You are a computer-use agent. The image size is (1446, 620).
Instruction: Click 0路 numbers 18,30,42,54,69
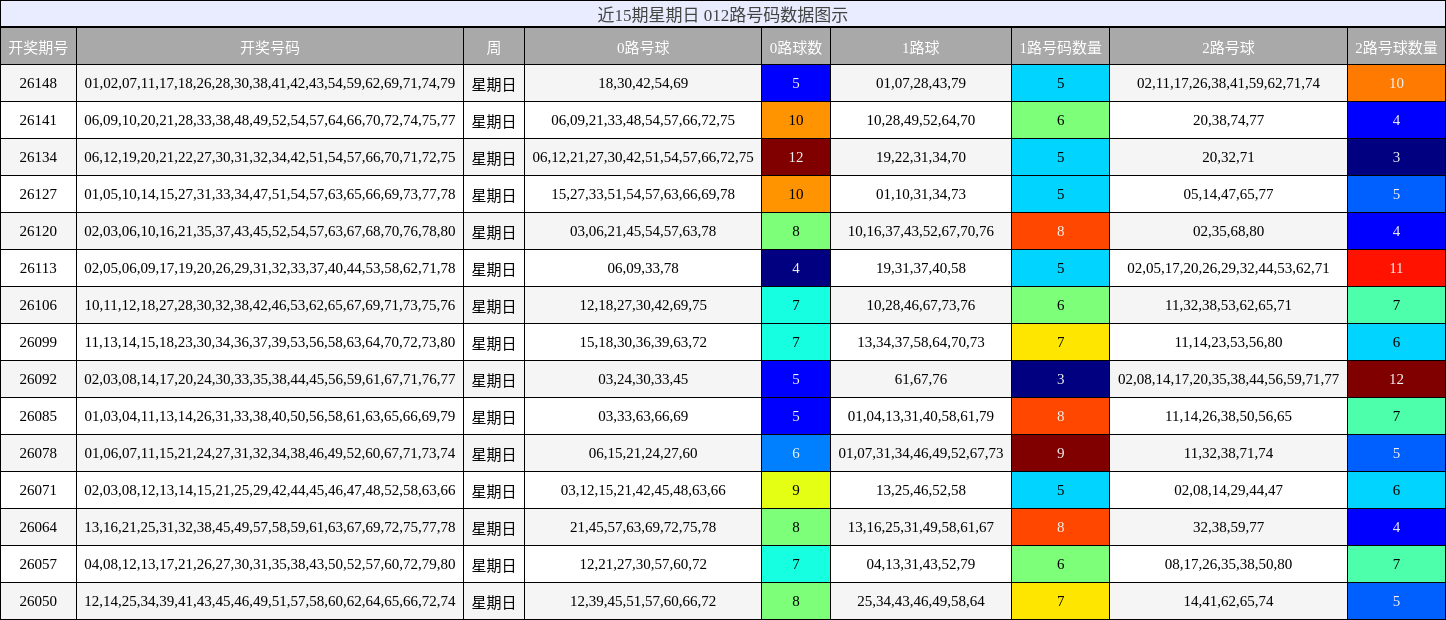tap(643, 83)
